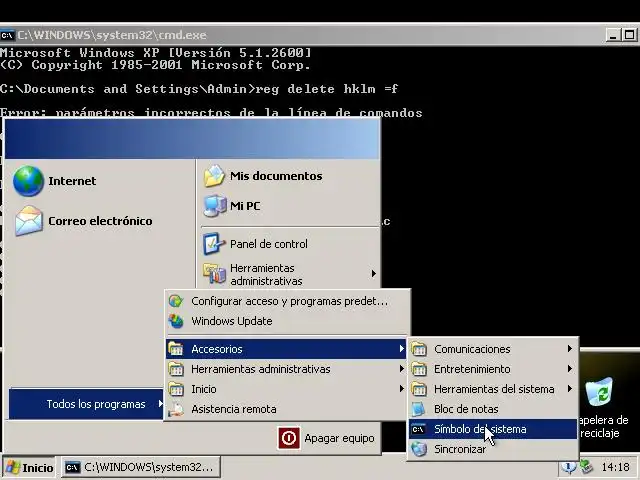Click the Mis documentos folder icon
The width and height of the screenshot is (640, 480).
pyautogui.click(x=214, y=176)
